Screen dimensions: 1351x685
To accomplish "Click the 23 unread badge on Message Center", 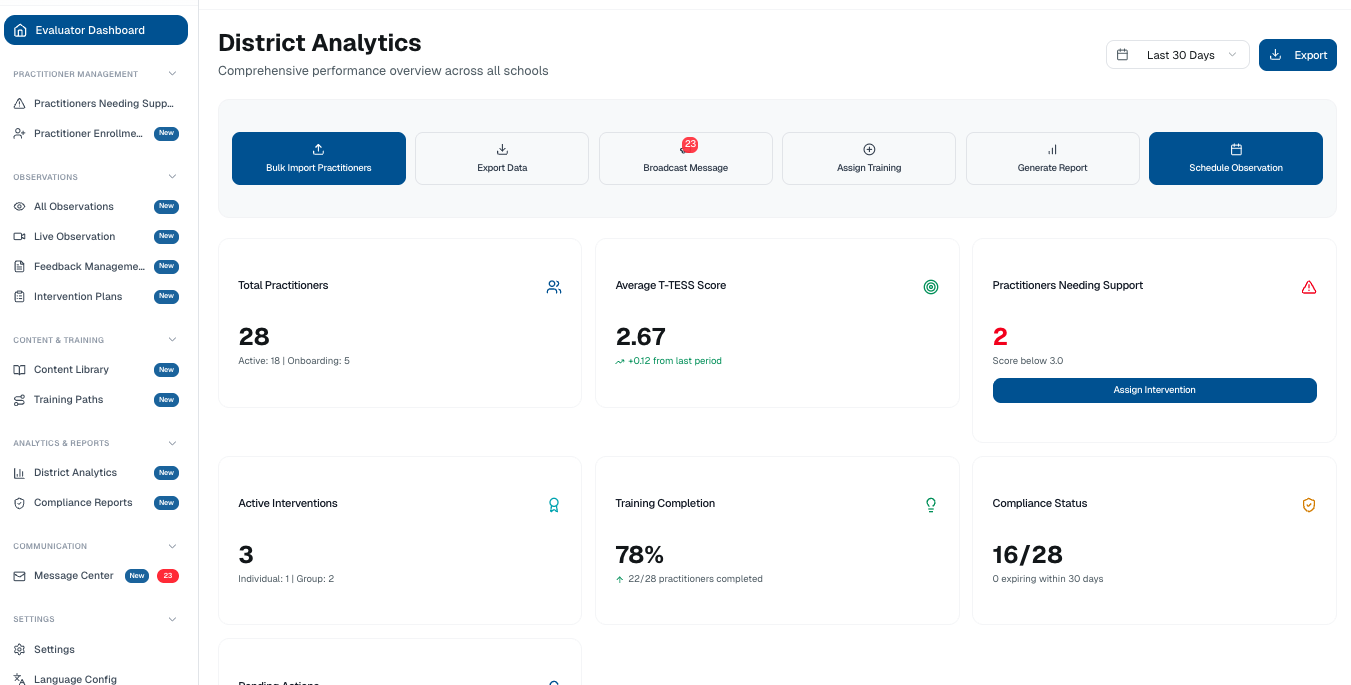I will pyautogui.click(x=168, y=575).
